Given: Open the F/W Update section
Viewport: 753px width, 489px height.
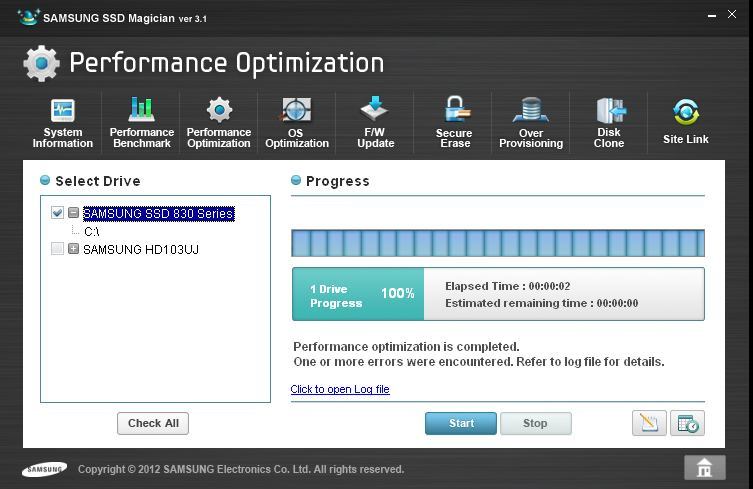Looking at the screenshot, I should tap(375, 122).
